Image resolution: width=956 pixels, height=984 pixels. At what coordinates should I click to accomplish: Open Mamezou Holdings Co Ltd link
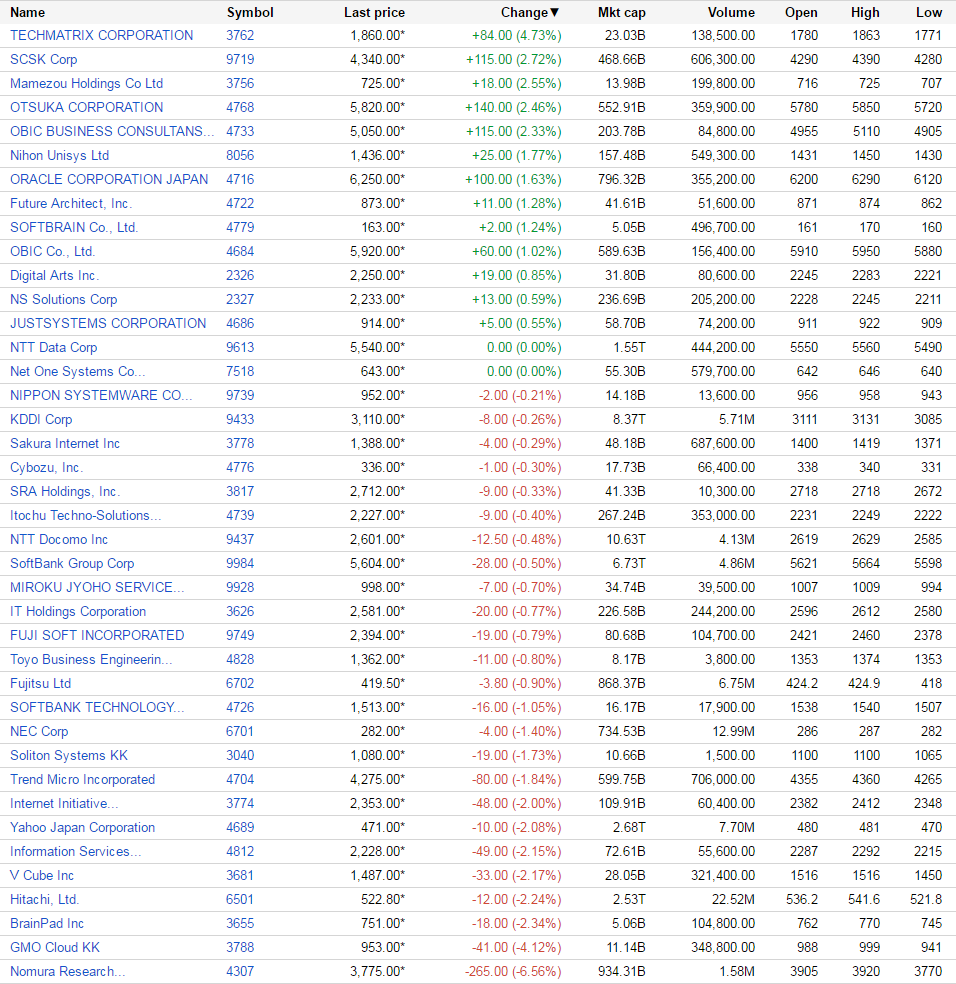coord(87,83)
